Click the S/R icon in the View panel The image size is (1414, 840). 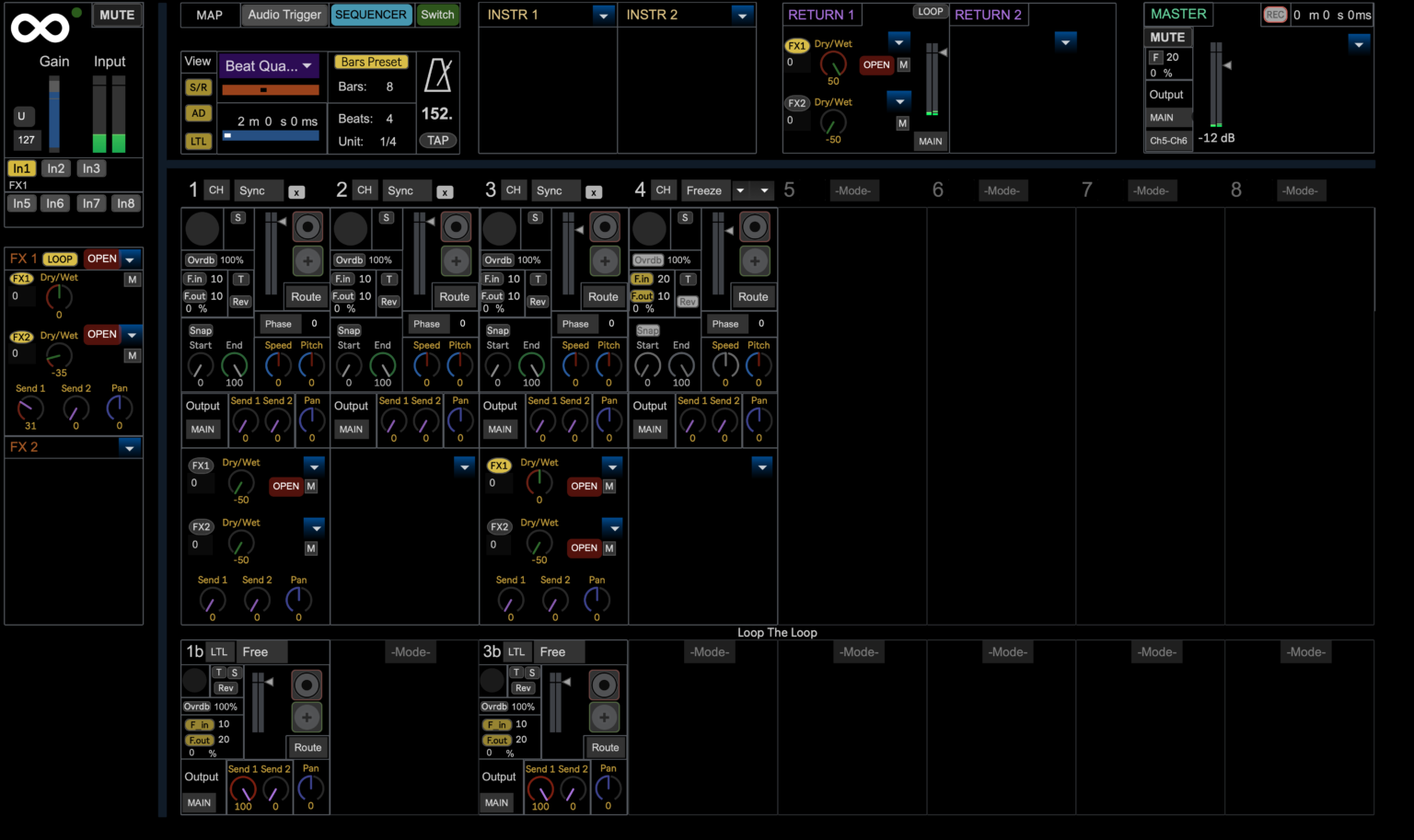pyautogui.click(x=198, y=86)
